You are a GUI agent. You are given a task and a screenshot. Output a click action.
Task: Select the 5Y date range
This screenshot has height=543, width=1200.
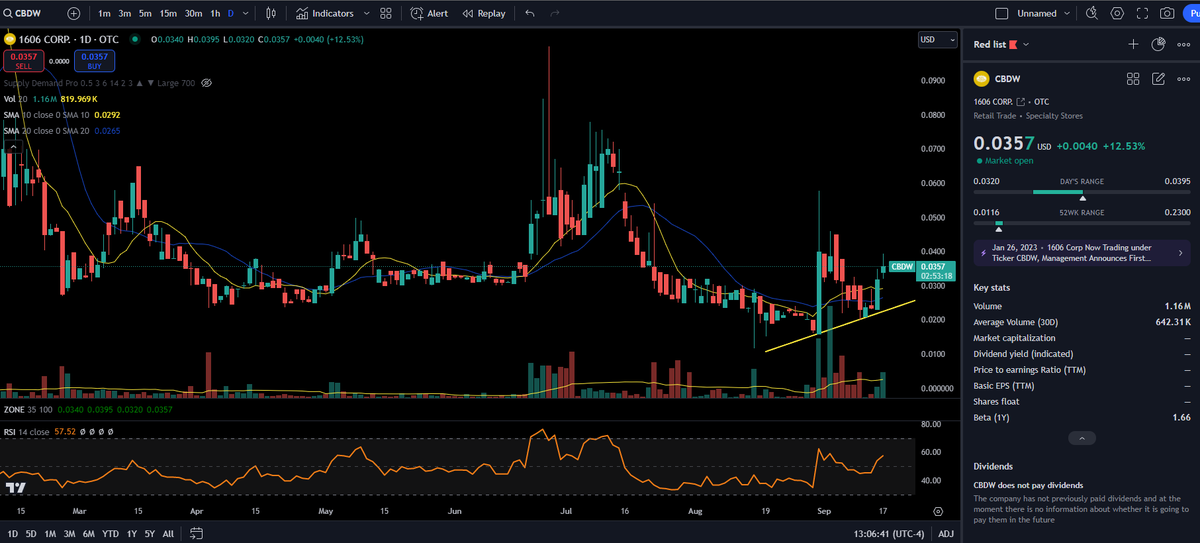pyautogui.click(x=149, y=534)
